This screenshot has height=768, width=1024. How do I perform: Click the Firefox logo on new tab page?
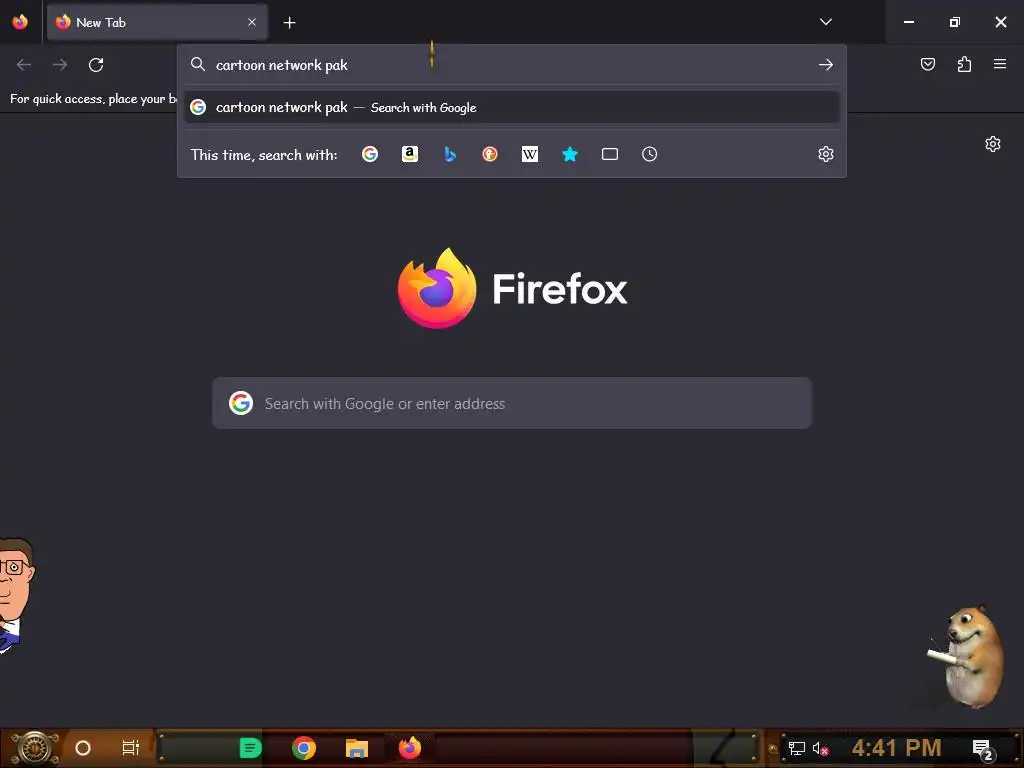(x=513, y=288)
